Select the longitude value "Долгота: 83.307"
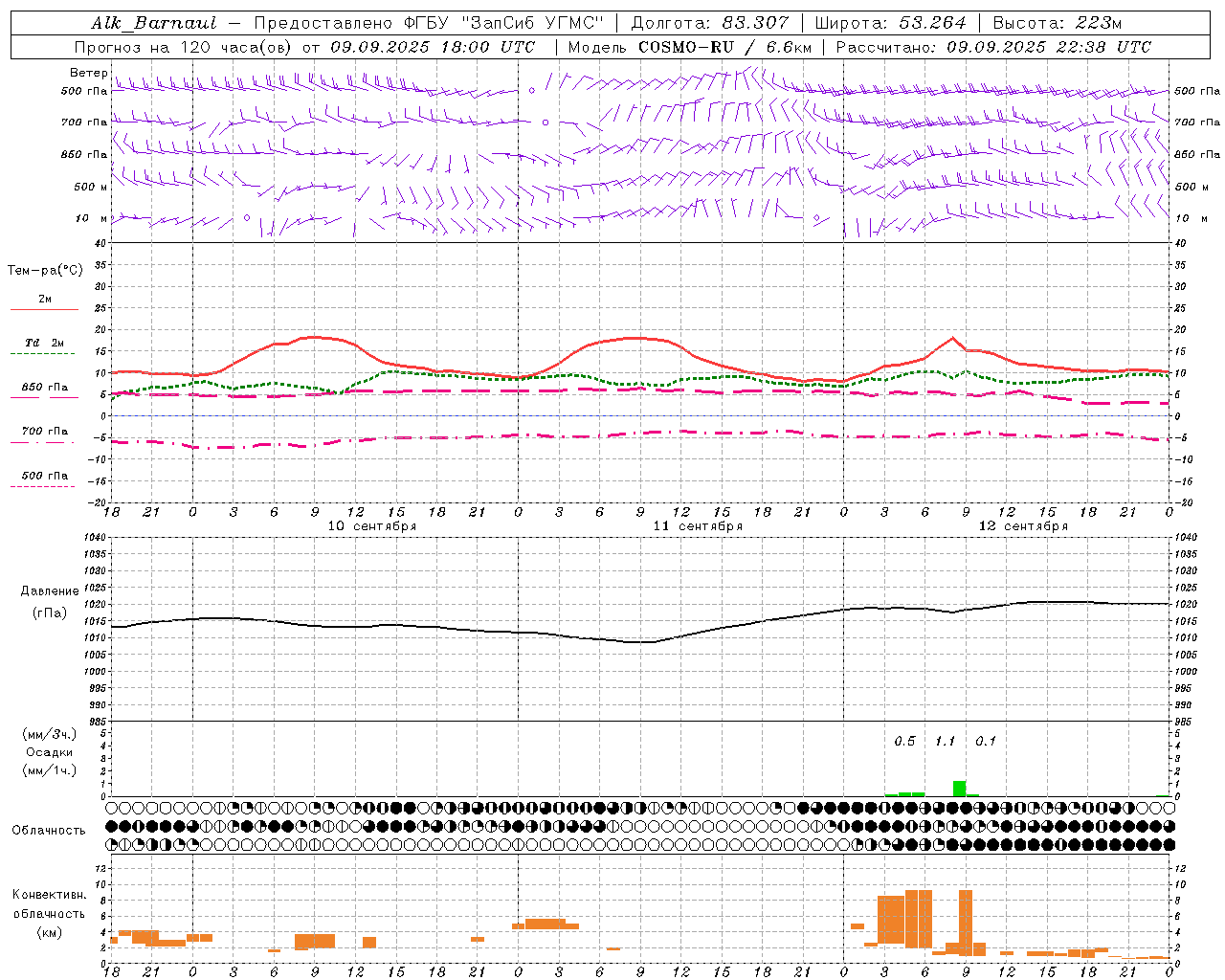 [711, 23]
